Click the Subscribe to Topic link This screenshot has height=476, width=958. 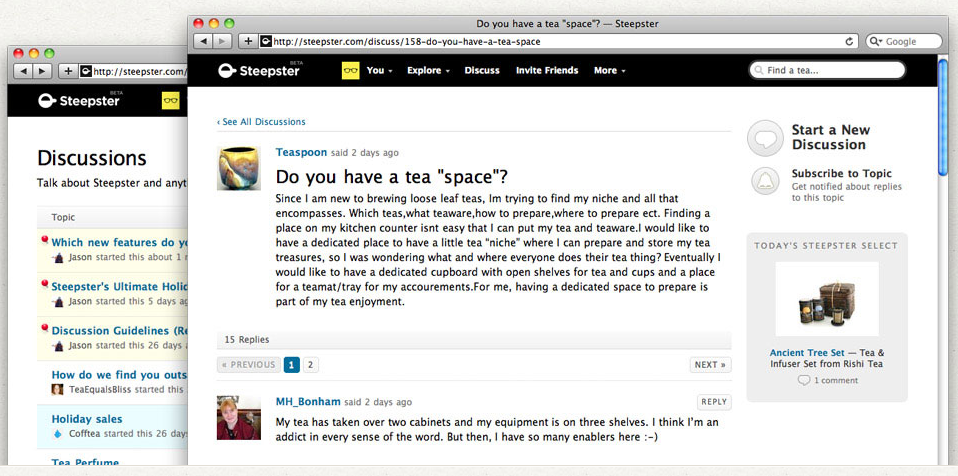coord(841,174)
